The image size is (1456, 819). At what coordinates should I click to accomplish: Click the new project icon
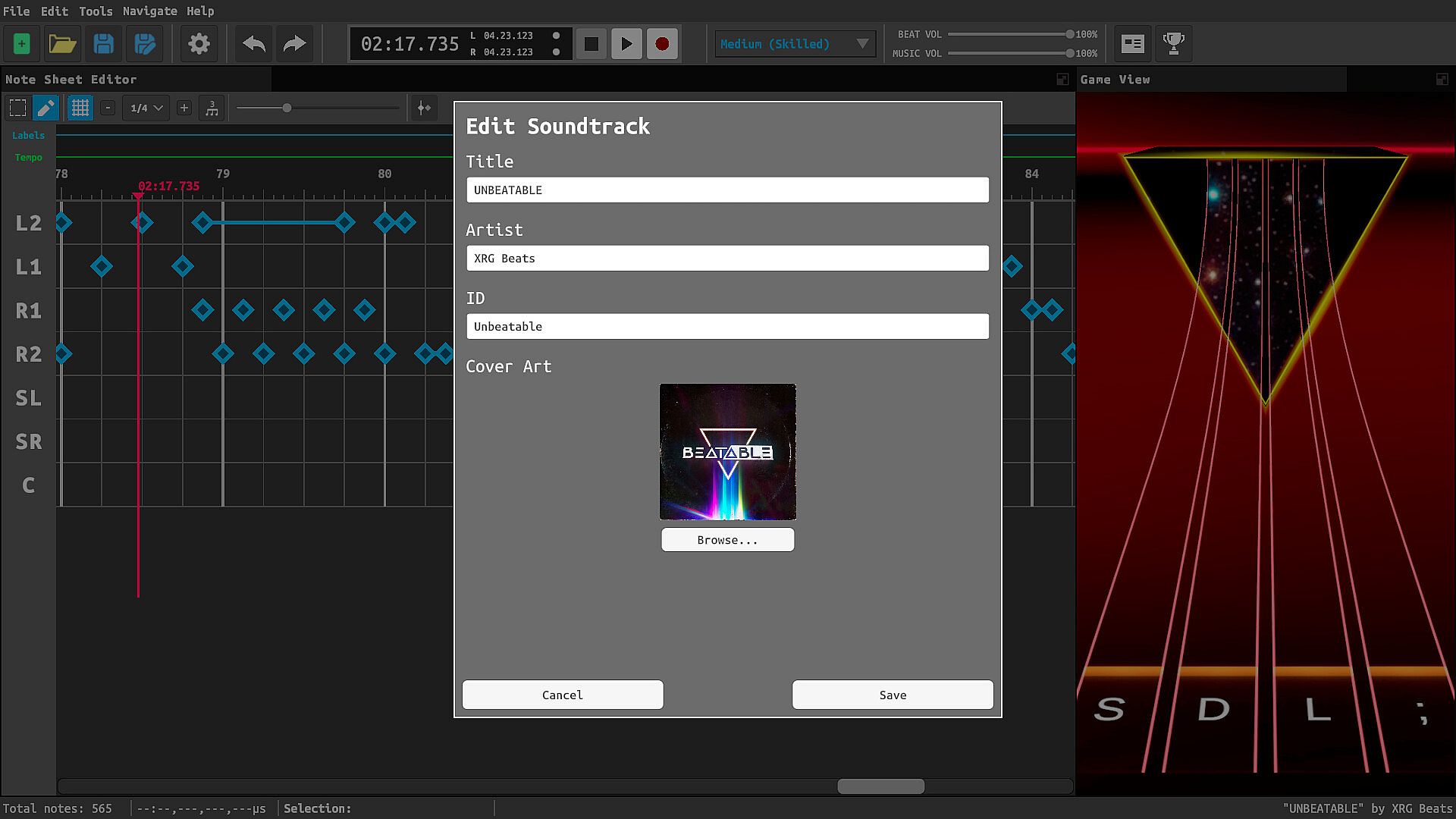pyautogui.click(x=21, y=44)
